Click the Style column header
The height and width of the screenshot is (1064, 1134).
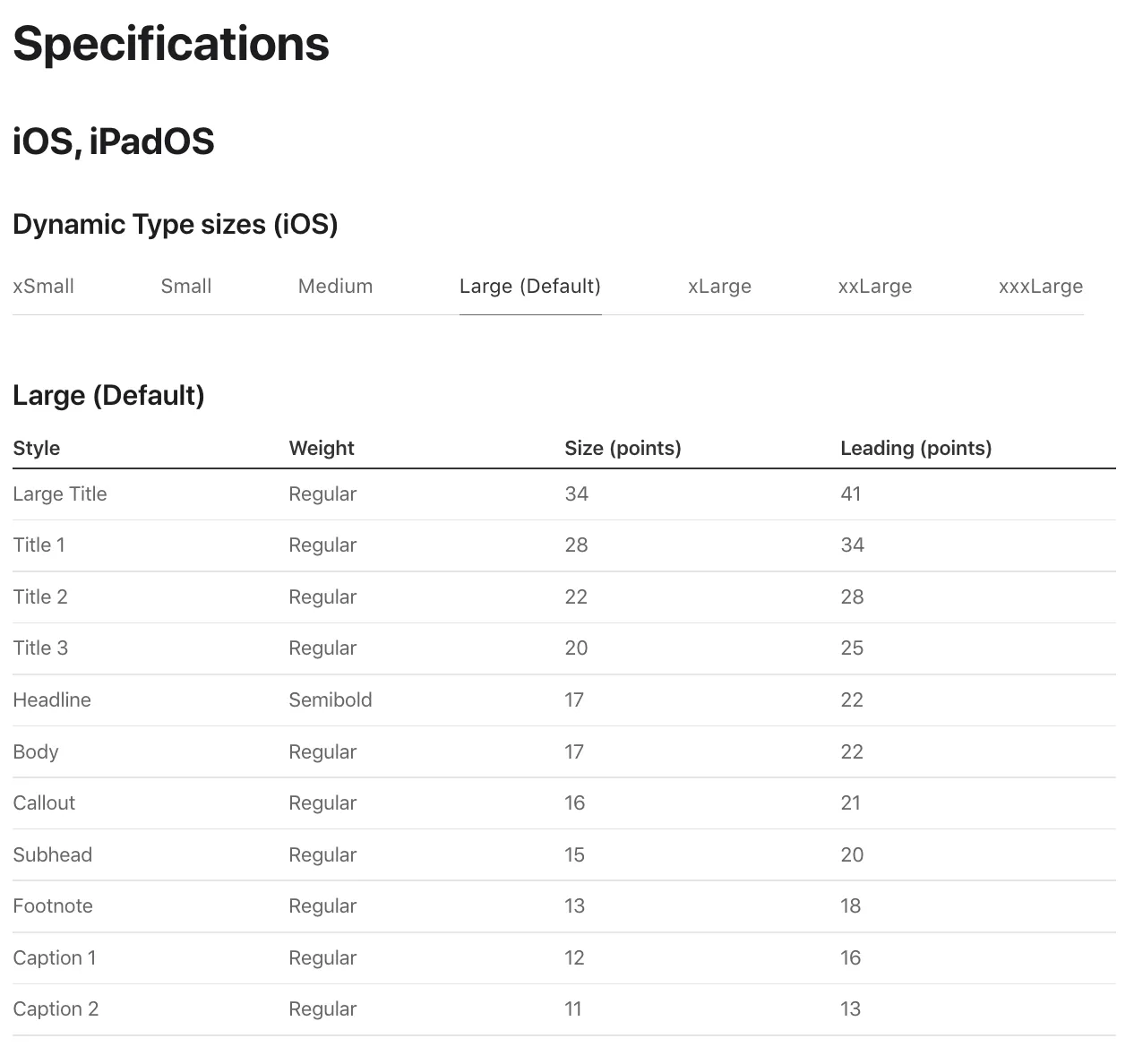click(x=37, y=448)
